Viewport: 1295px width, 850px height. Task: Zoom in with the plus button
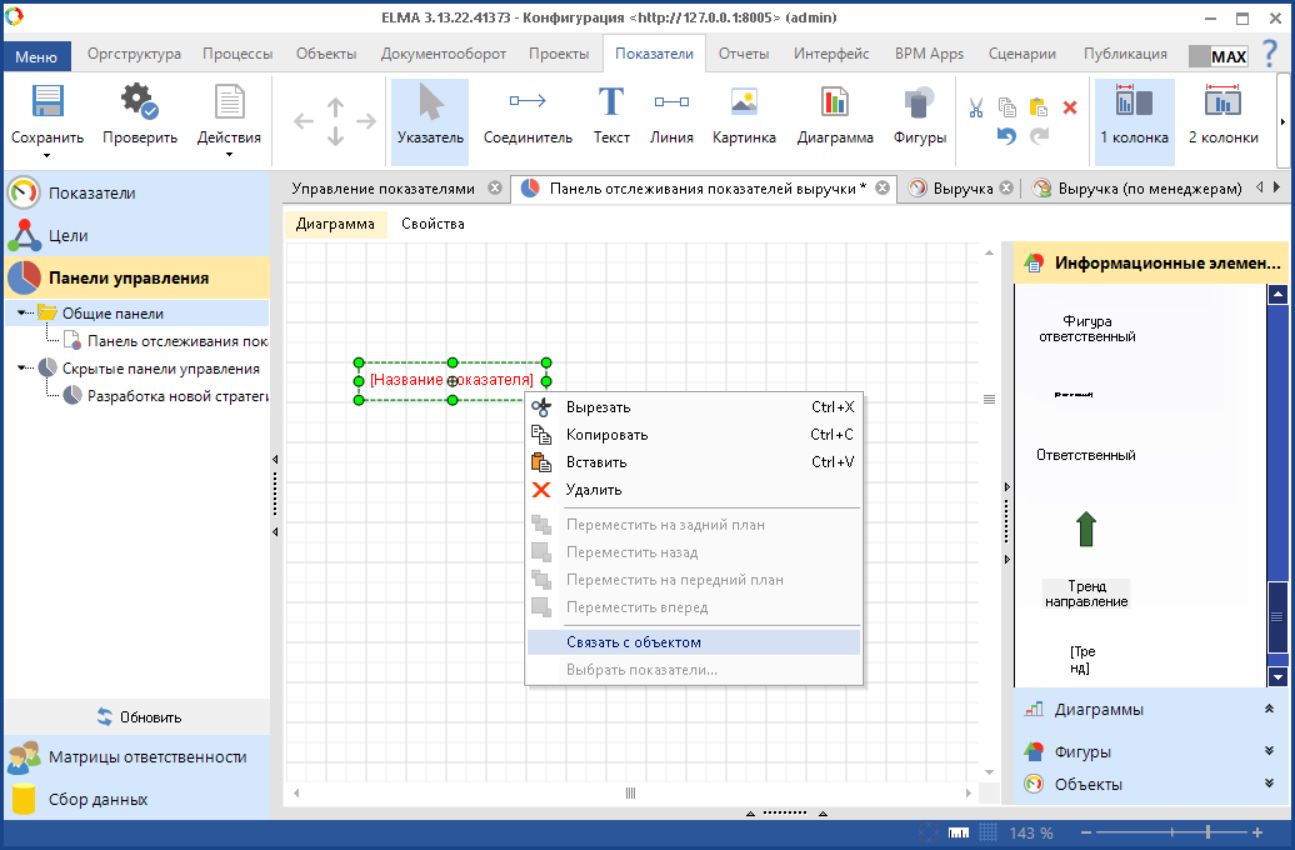coord(1257,832)
